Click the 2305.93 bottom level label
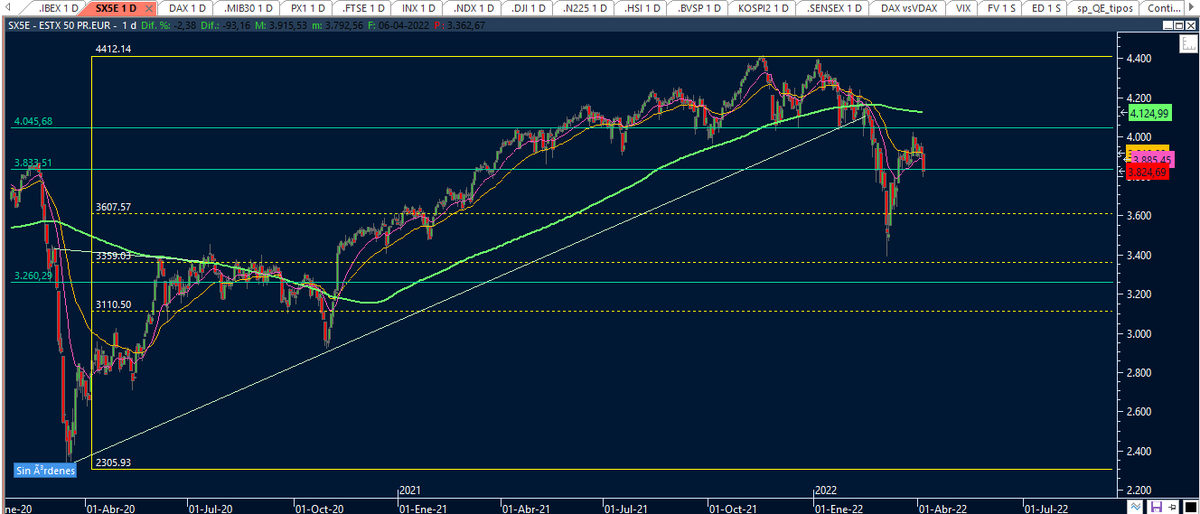1200x514 pixels. pos(114,463)
